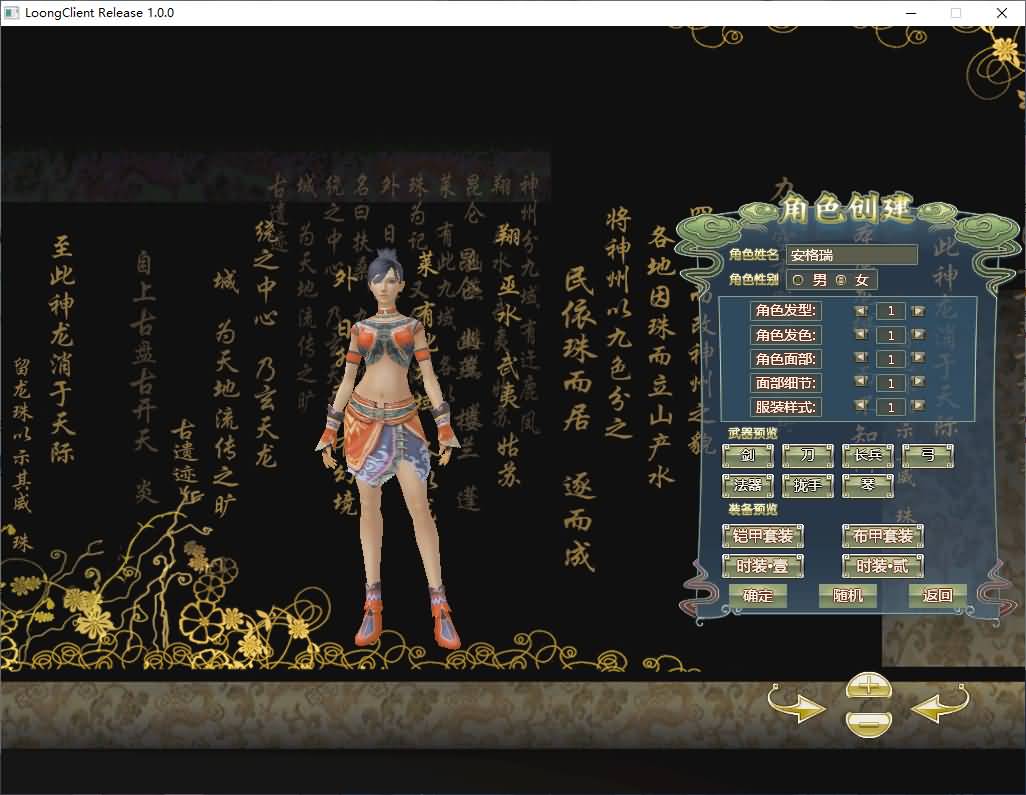
Task: Preview the 布甲套装 cloth armor set
Action: pos(882,536)
